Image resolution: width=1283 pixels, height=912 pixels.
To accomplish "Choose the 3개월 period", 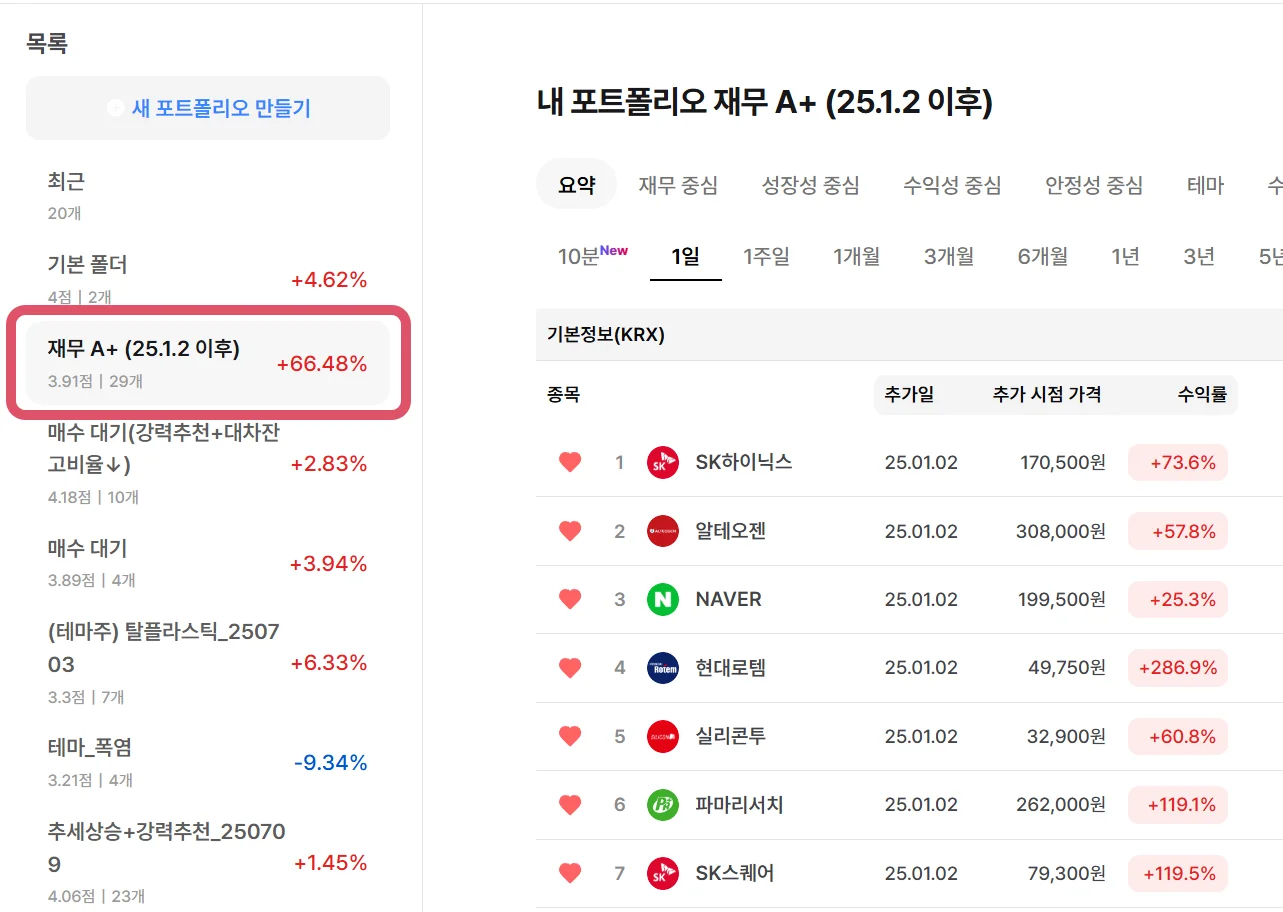I will coord(949,257).
